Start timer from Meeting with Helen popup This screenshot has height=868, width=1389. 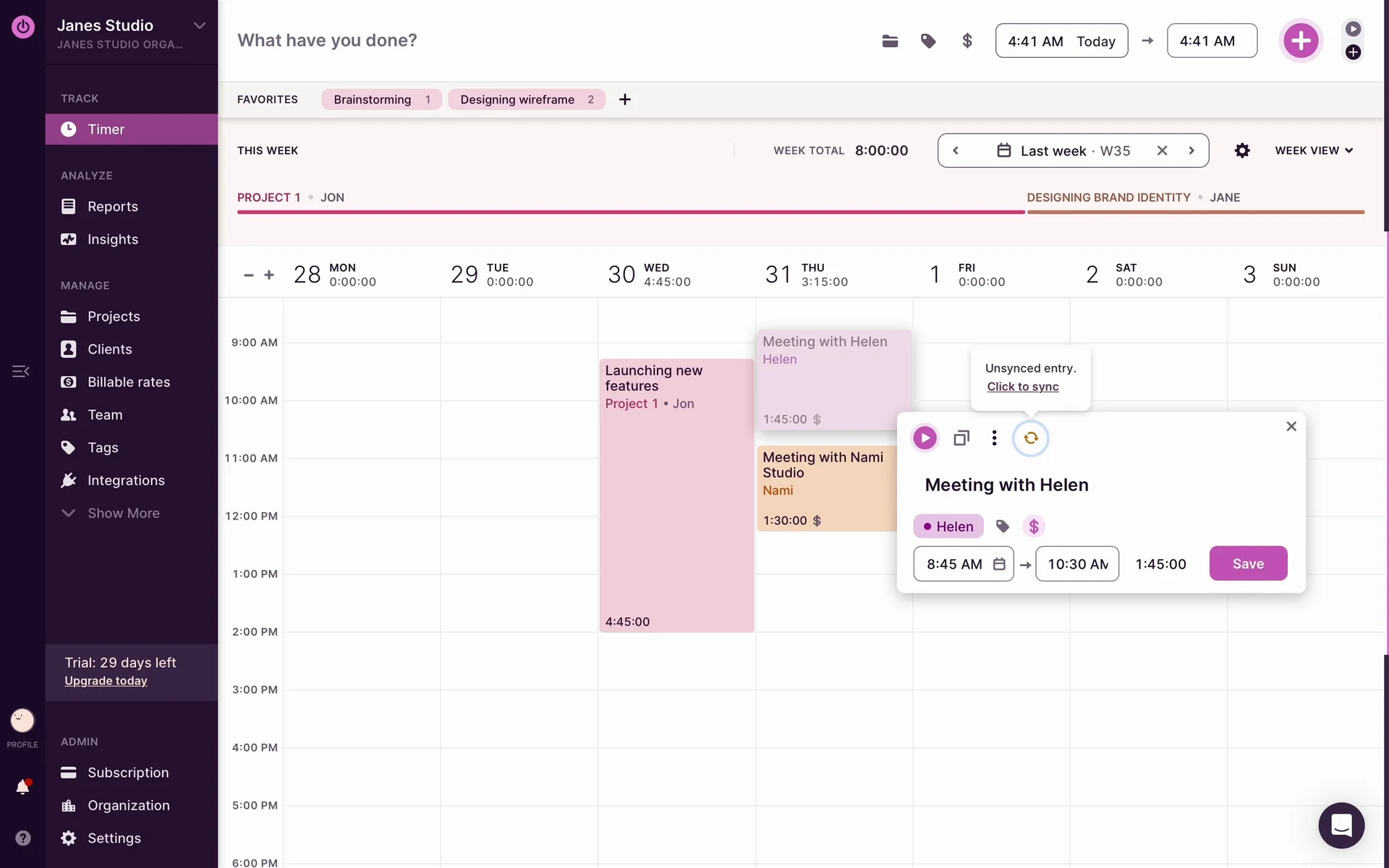coord(925,438)
